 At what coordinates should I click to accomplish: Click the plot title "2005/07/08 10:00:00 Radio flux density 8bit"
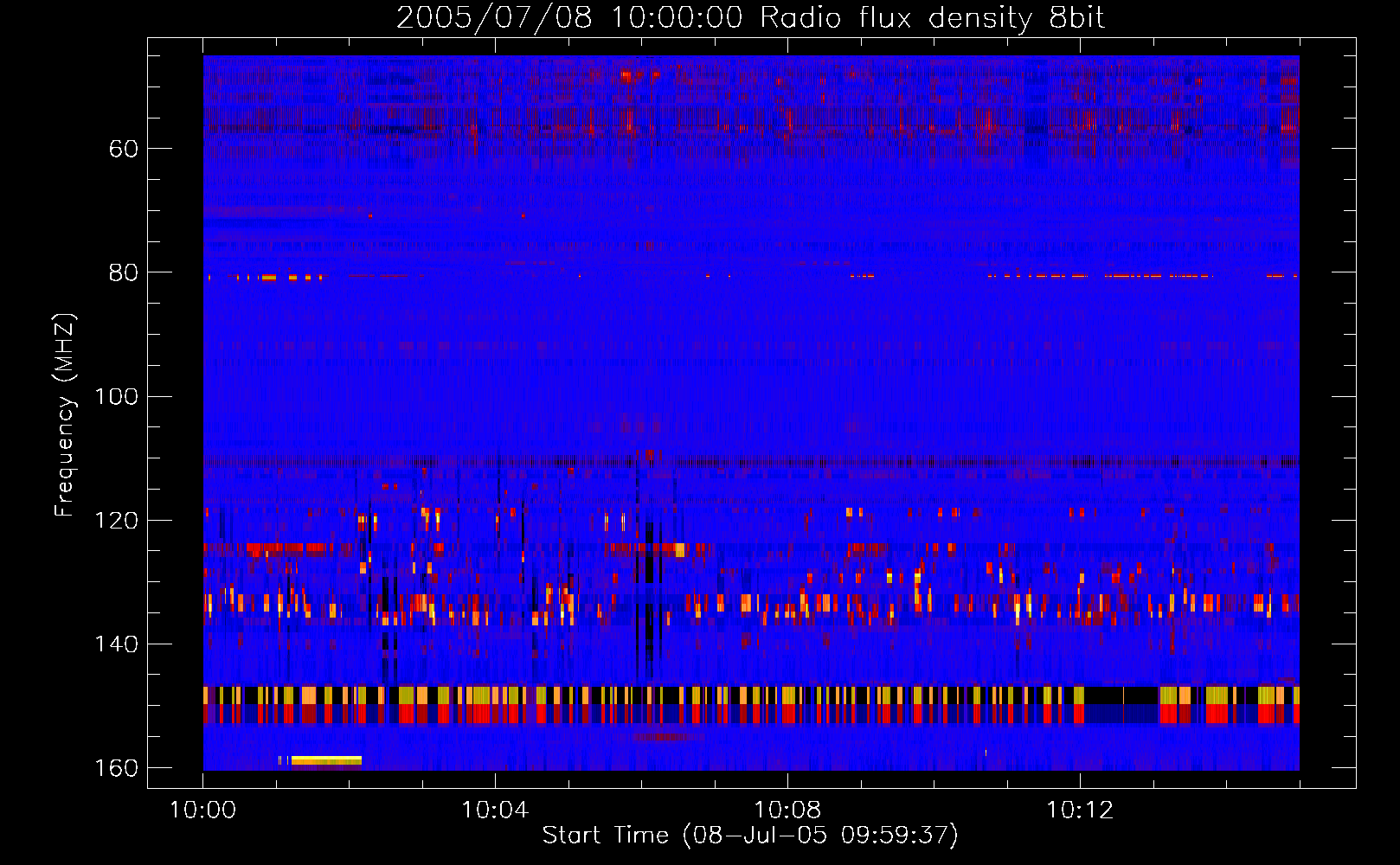point(750,18)
